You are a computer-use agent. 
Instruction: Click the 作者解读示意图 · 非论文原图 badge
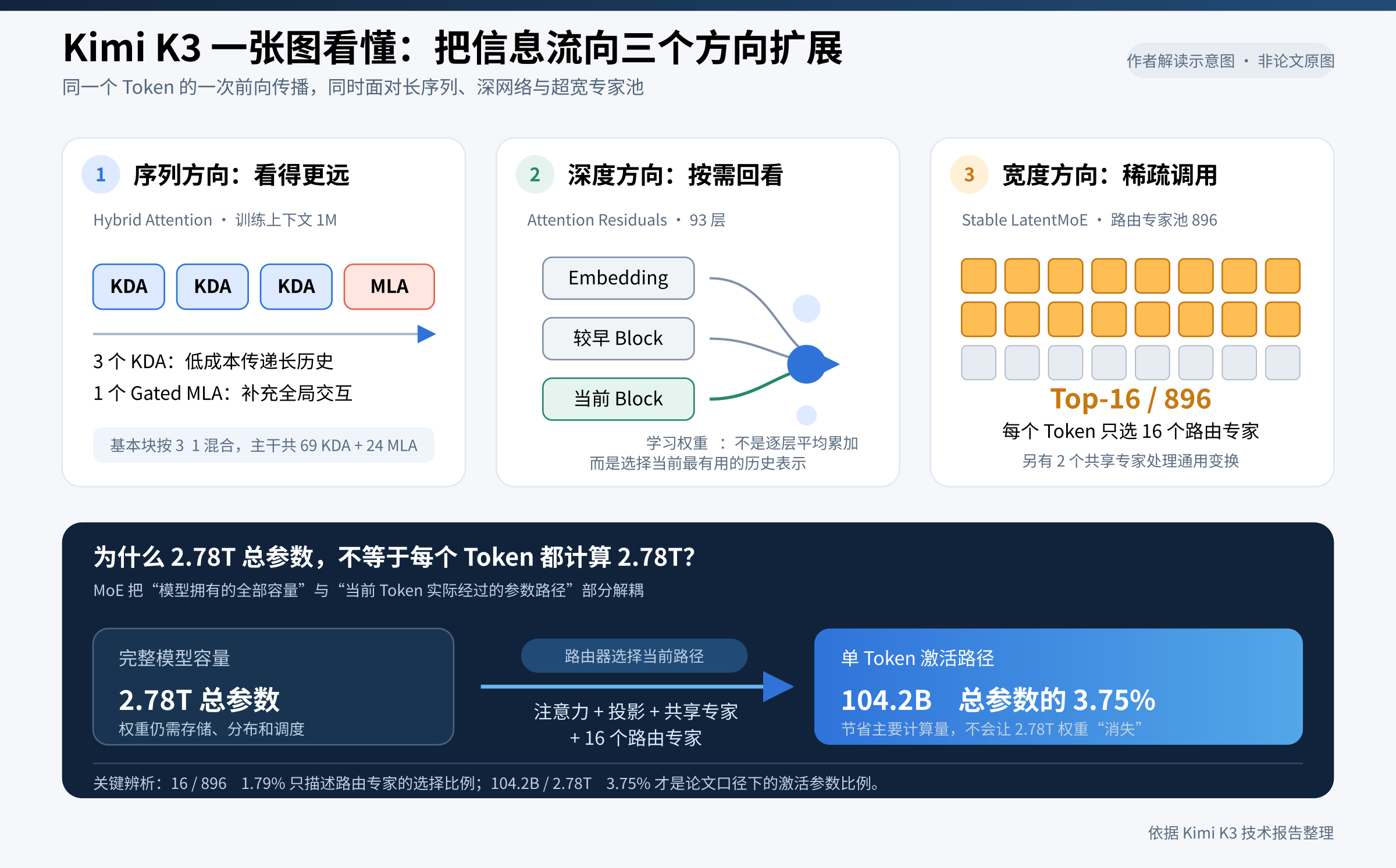1230,60
